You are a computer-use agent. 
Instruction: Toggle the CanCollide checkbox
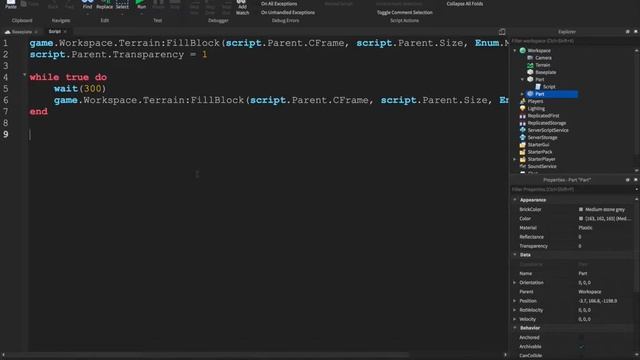point(581,356)
